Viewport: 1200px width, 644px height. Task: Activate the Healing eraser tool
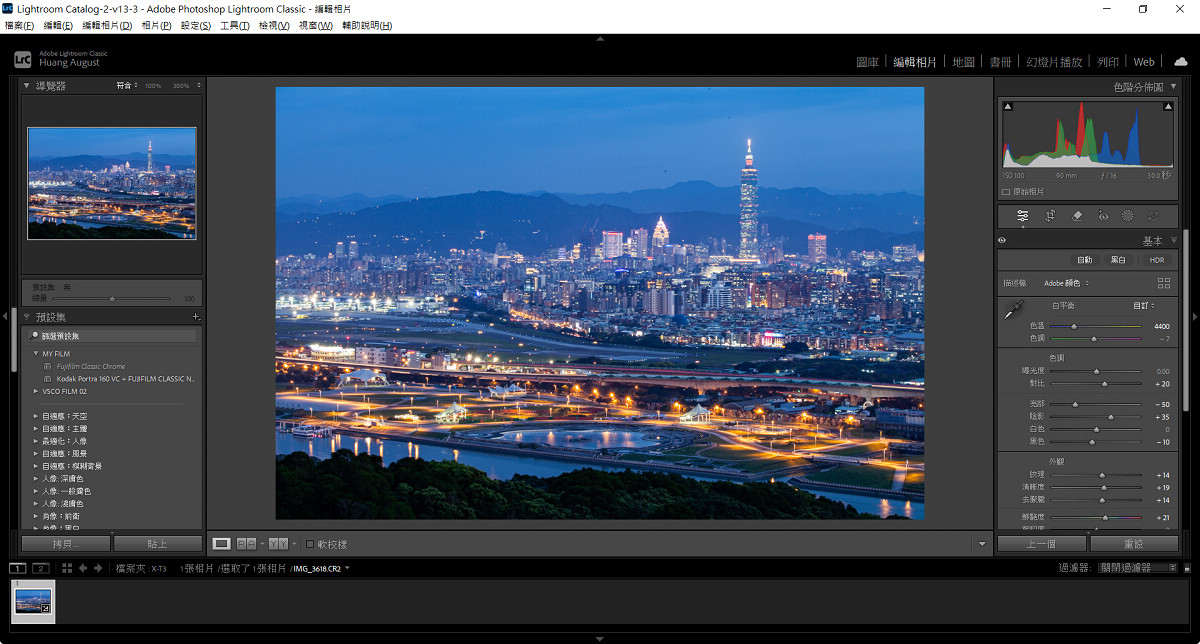click(x=1077, y=215)
